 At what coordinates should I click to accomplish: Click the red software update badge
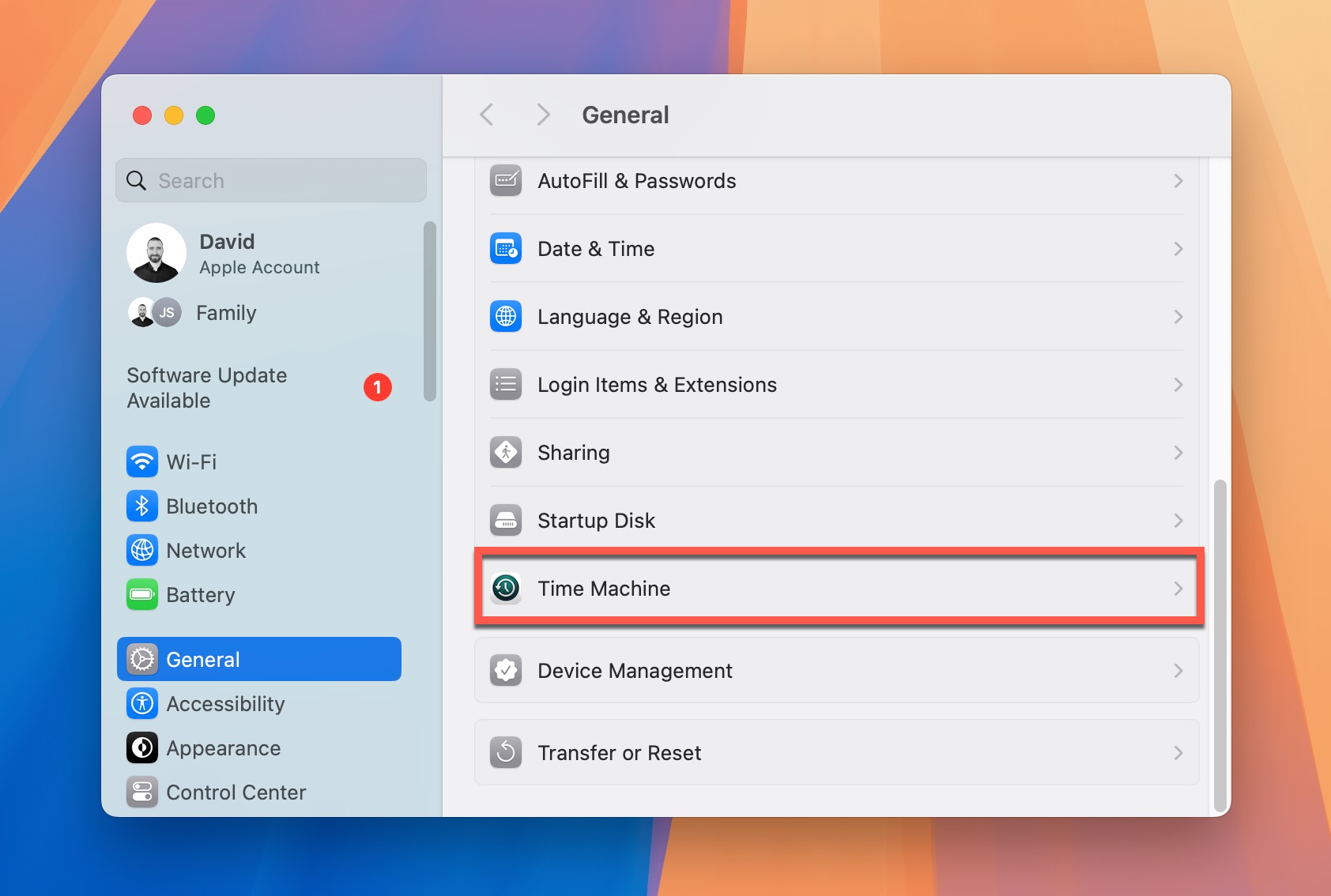[x=378, y=387]
